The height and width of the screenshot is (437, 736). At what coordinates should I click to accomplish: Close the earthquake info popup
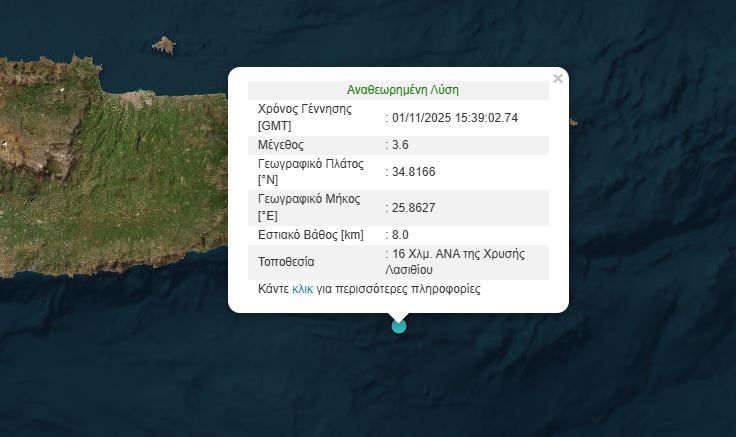(558, 79)
